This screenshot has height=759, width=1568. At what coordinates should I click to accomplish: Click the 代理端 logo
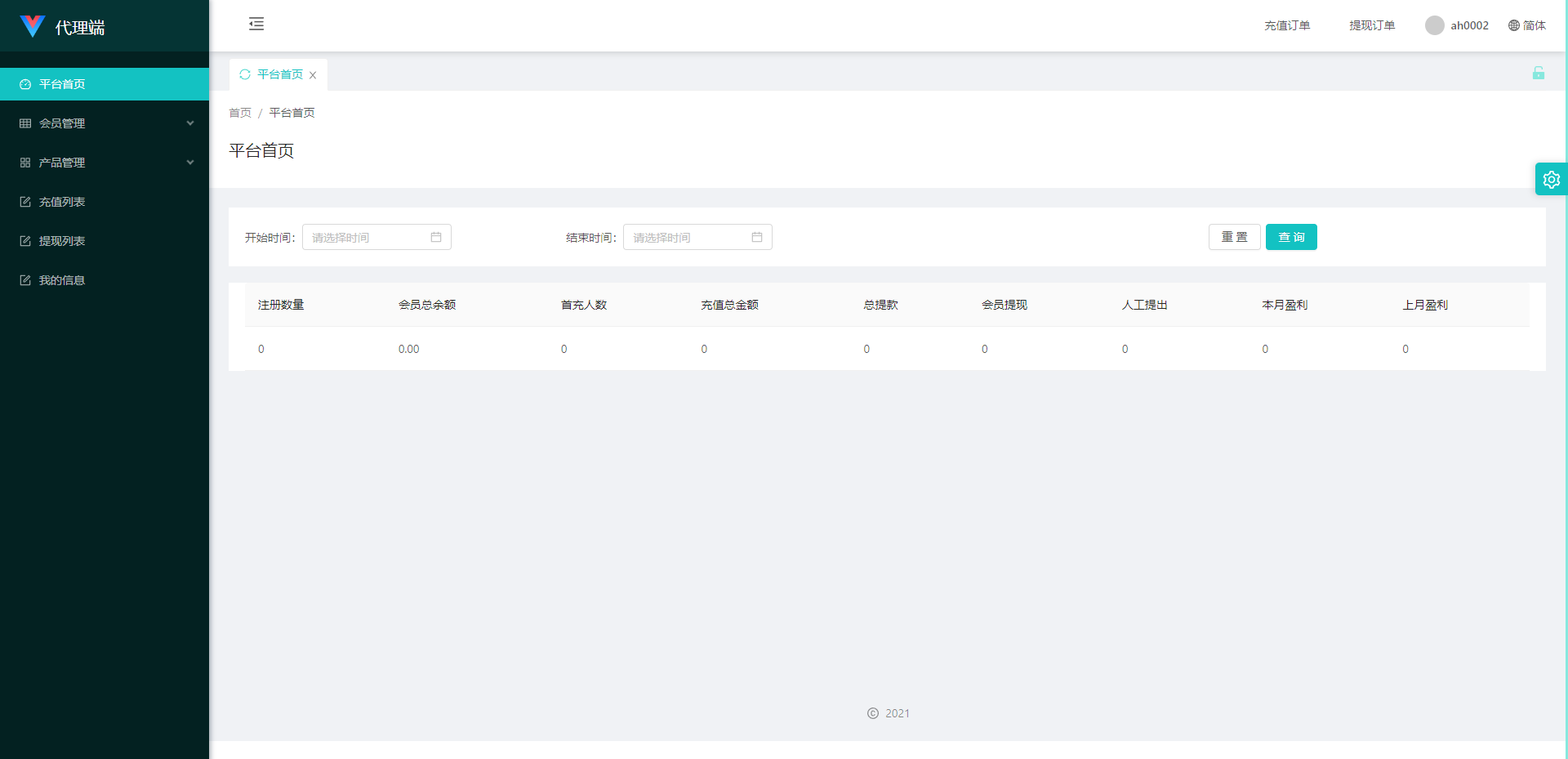pos(33,26)
